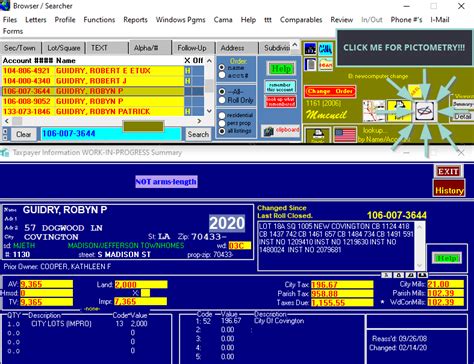
Task: Choose the residential listings radio button
Action: [x=222, y=115]
